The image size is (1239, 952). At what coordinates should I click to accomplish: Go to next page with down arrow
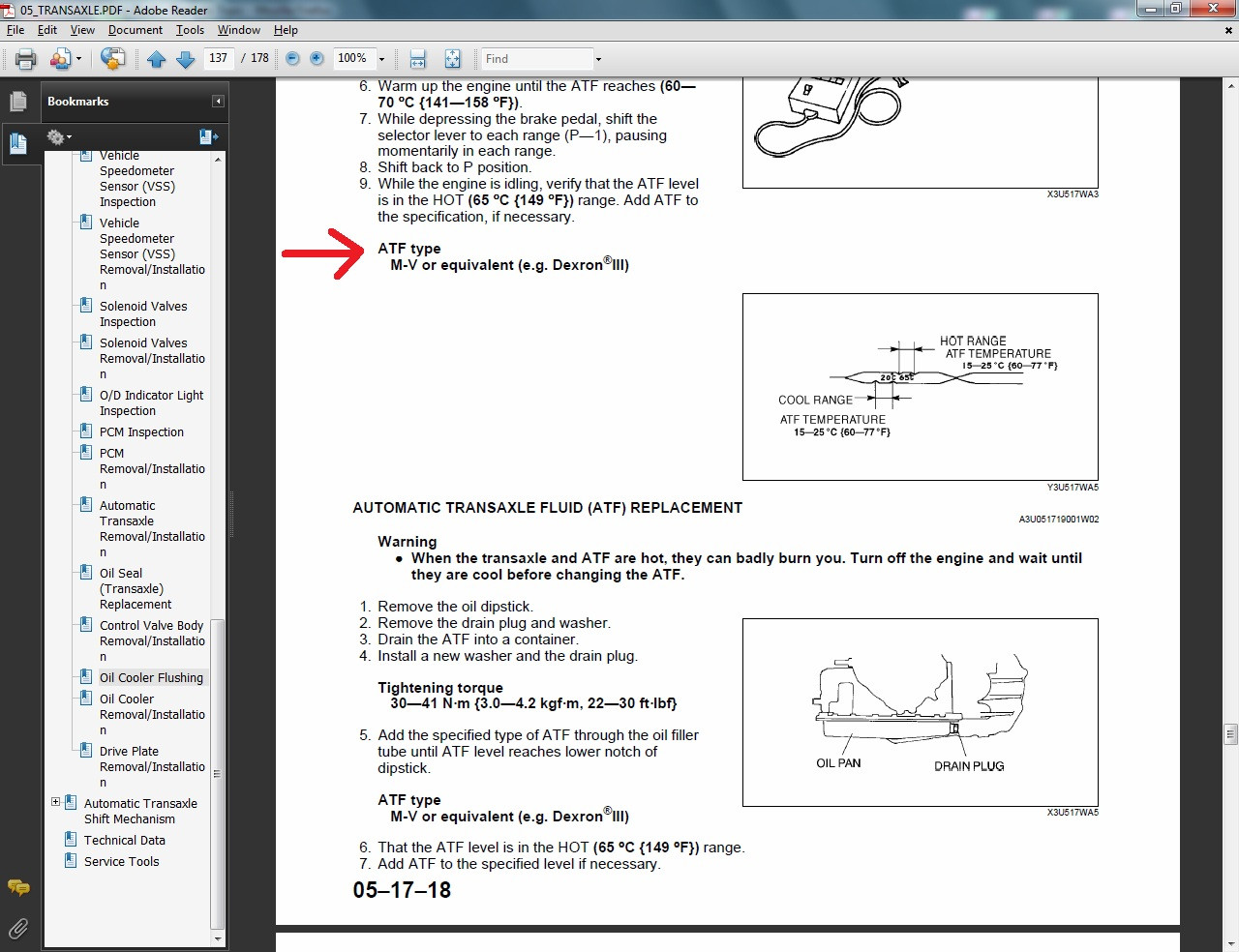pyautogui.click(x=186, y=59)
